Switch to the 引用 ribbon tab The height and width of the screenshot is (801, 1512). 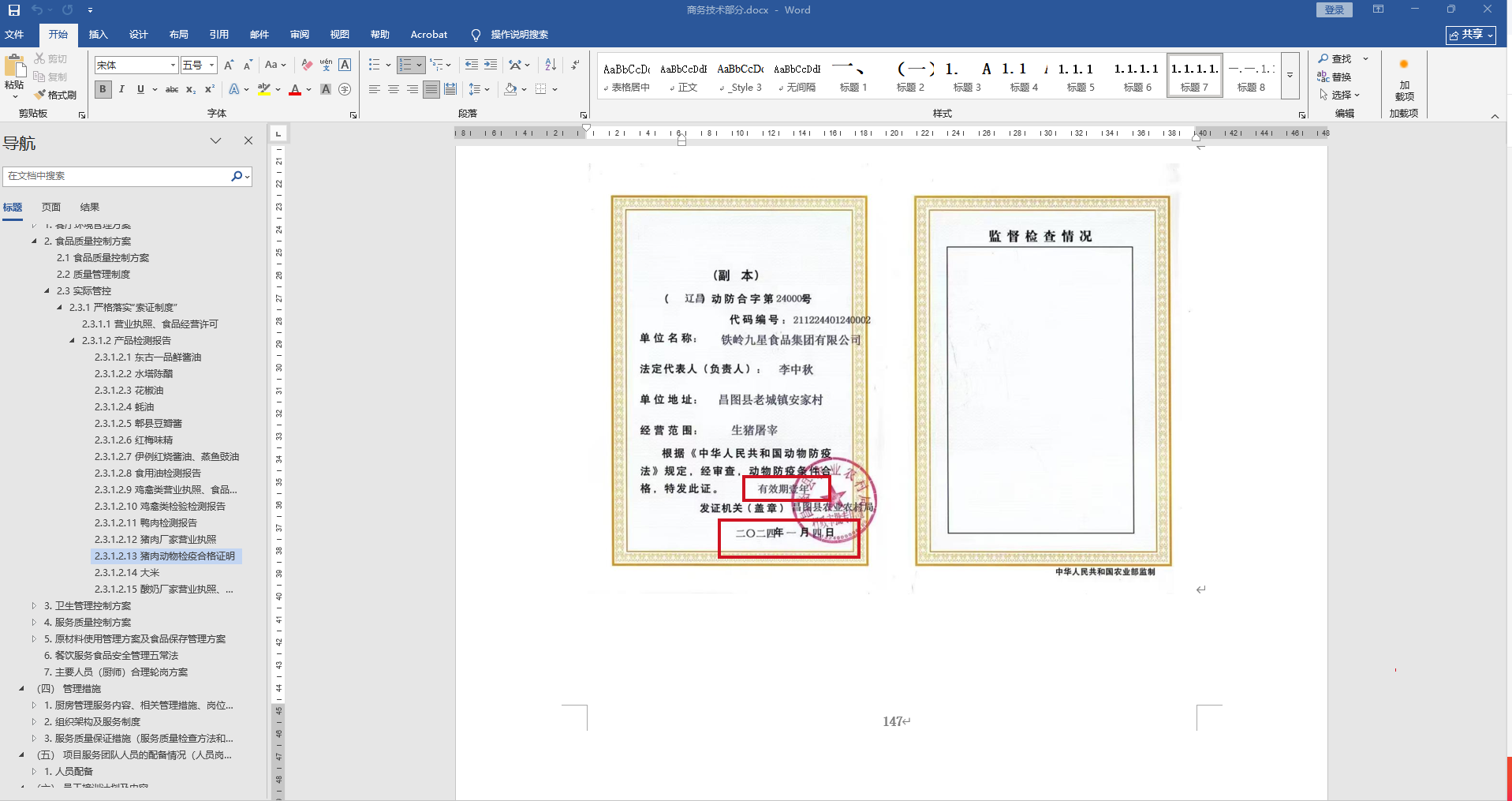[x=218, y=35]
